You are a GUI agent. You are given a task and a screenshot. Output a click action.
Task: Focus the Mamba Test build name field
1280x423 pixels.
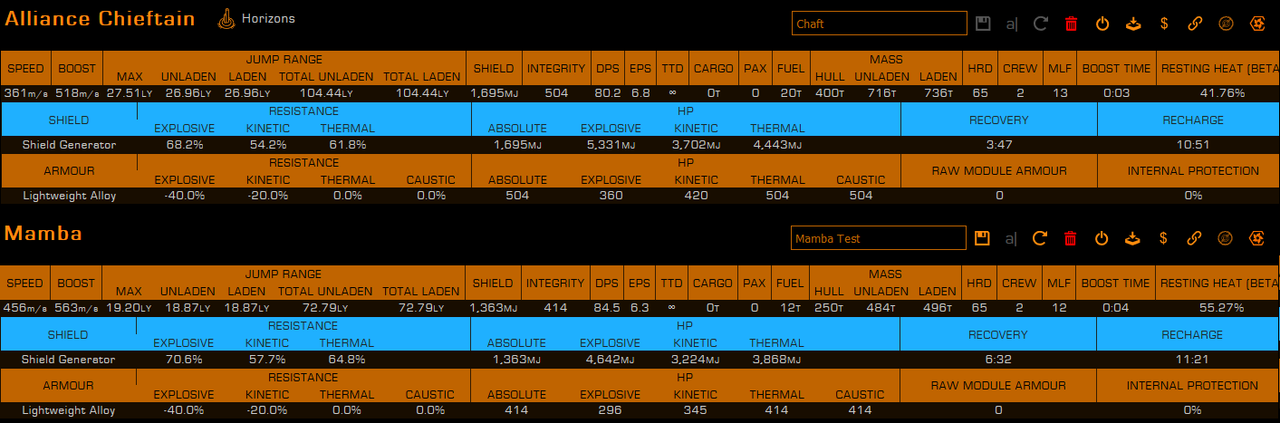point(879,238)
